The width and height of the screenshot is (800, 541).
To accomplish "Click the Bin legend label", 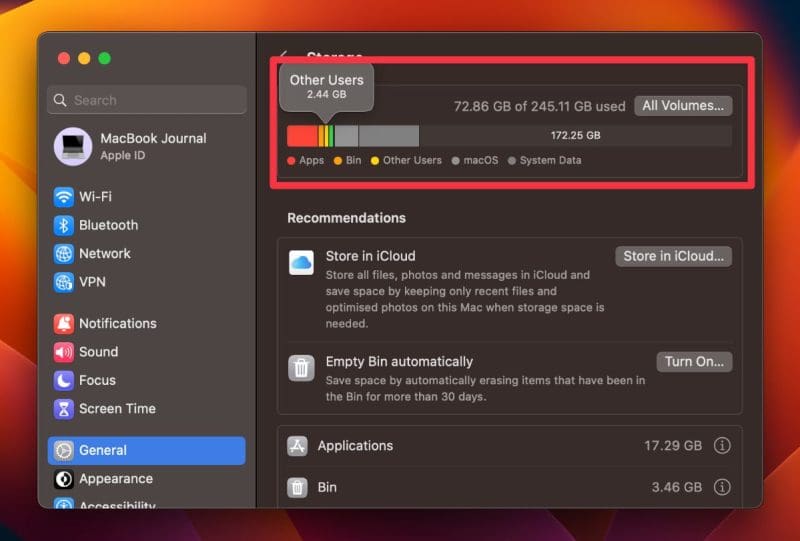I will tap(353, 160).
